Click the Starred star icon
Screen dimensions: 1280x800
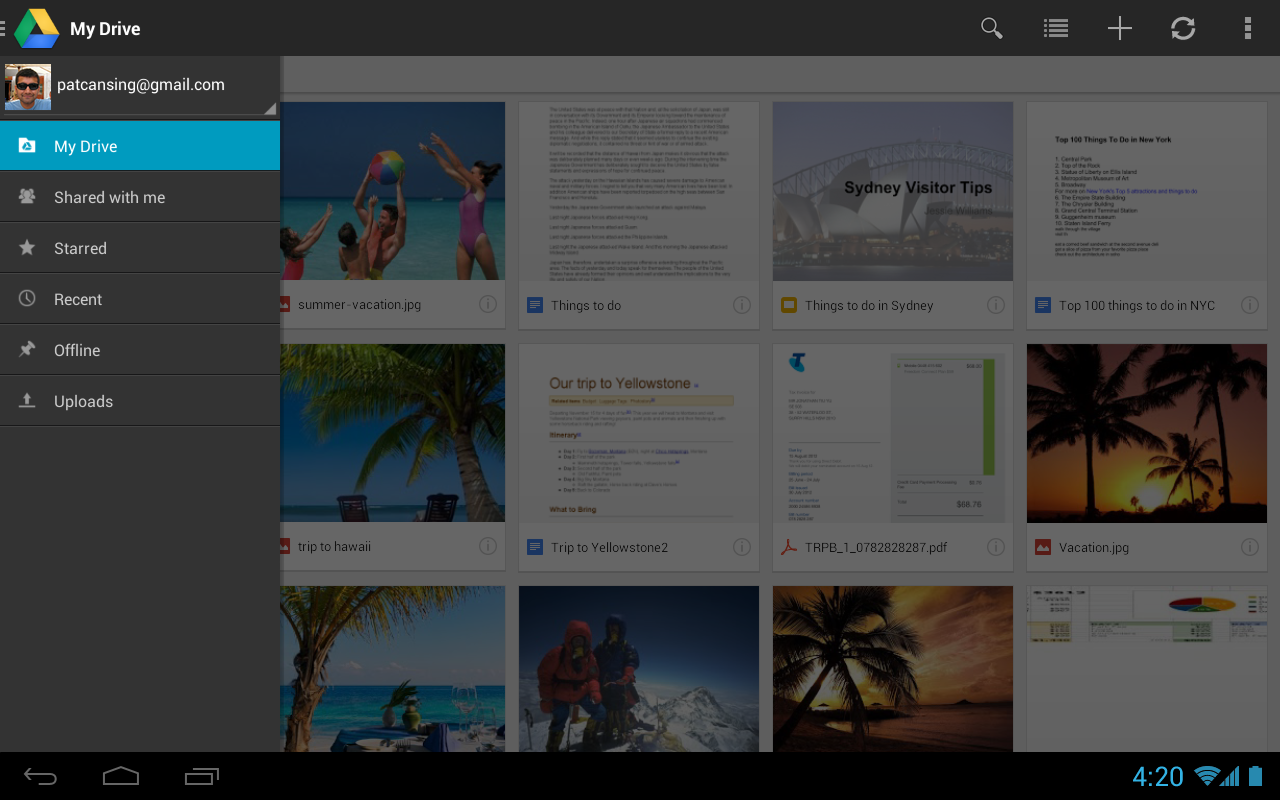pos(28,248)
